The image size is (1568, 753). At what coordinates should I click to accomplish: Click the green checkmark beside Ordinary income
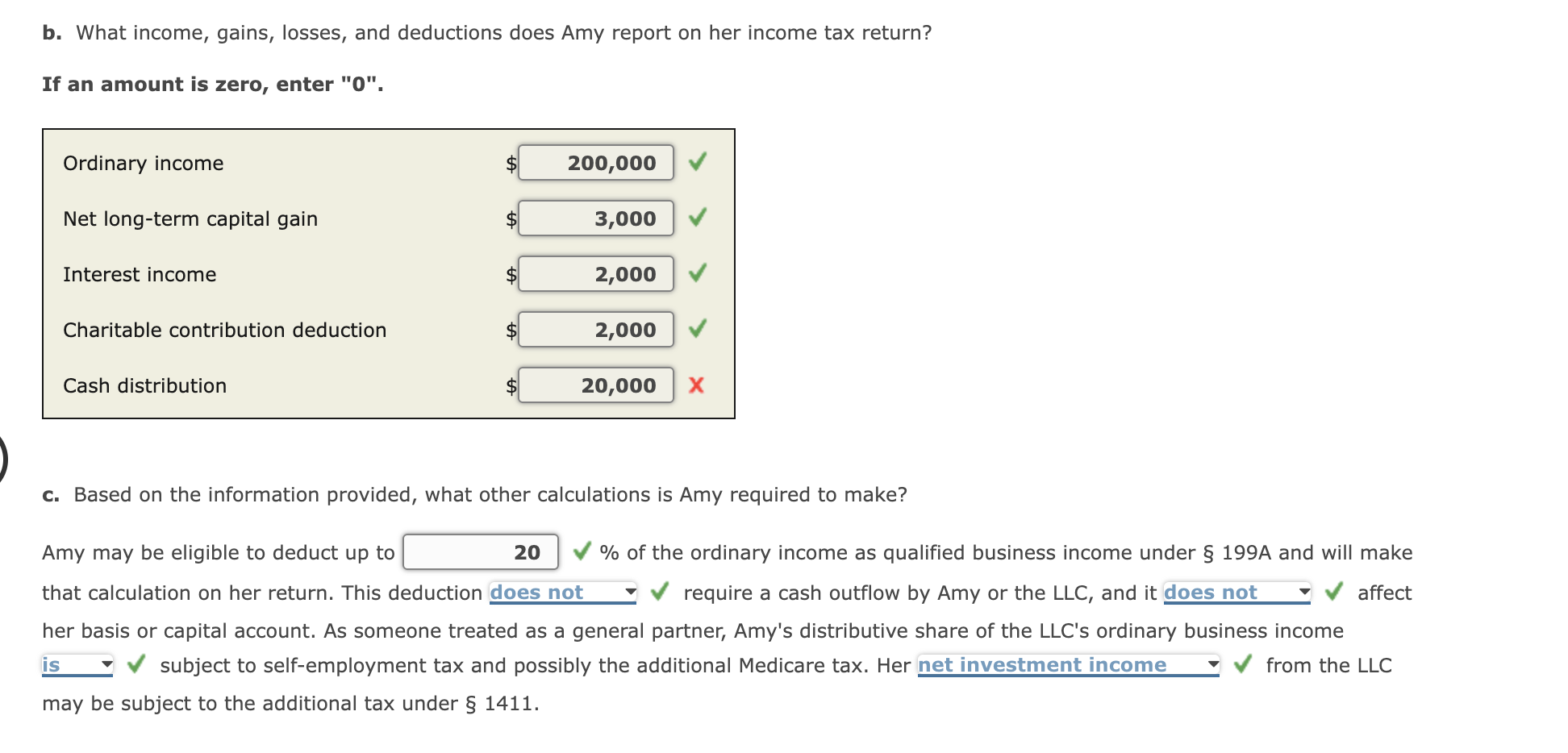[699, 163]
